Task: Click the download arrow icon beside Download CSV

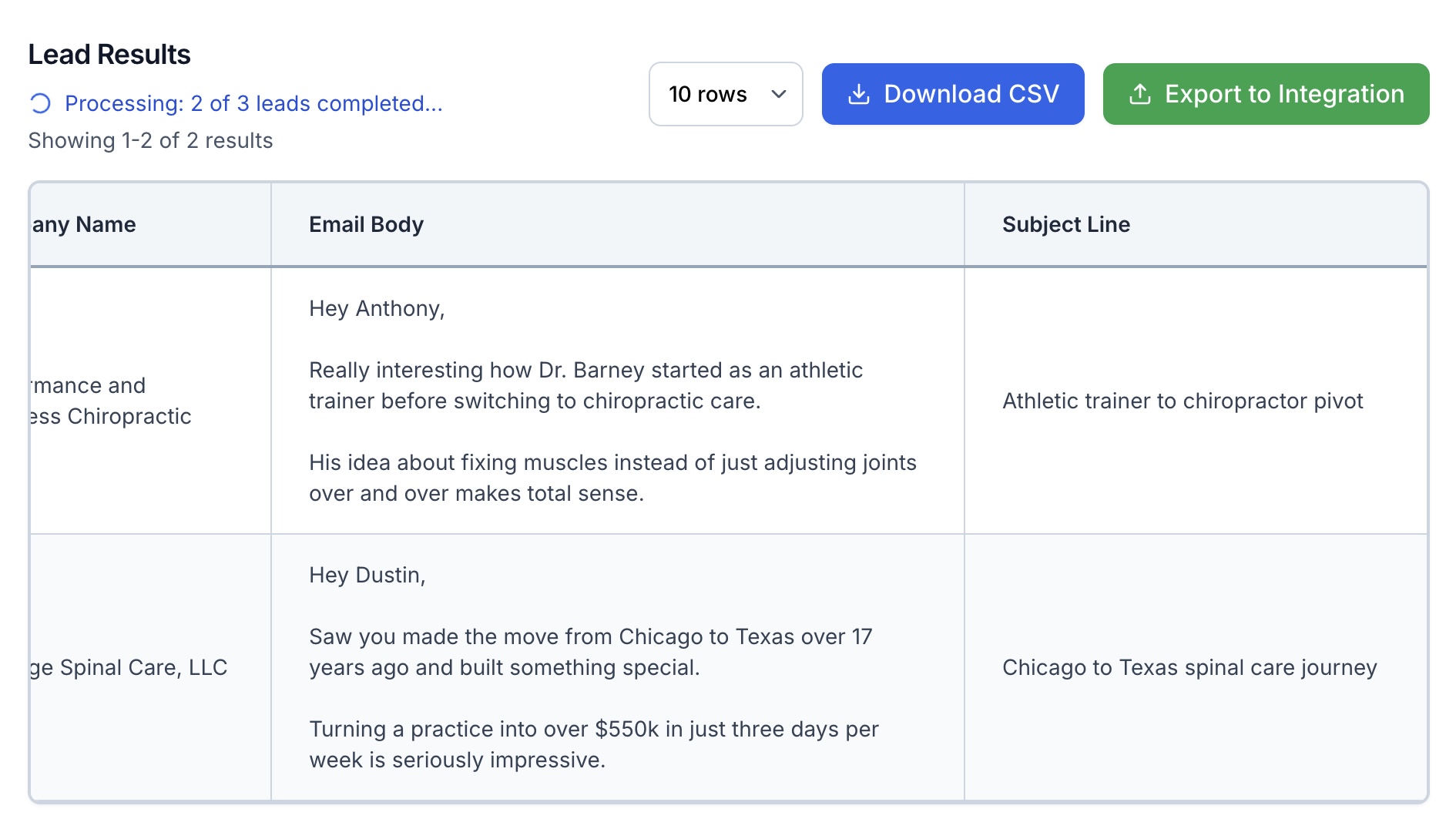Action: click(858, 95)
